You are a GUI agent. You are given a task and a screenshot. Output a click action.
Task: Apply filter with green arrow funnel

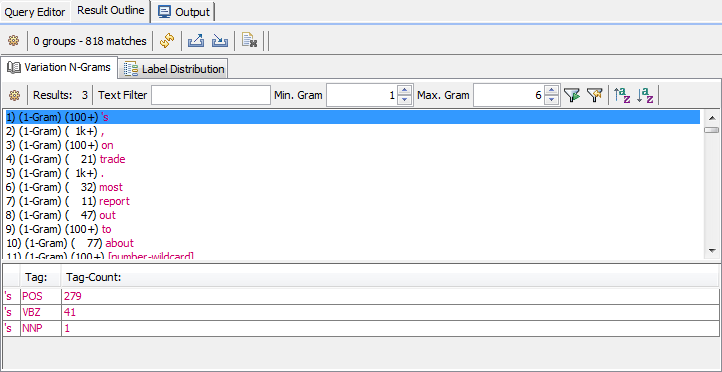click(572, 95)
